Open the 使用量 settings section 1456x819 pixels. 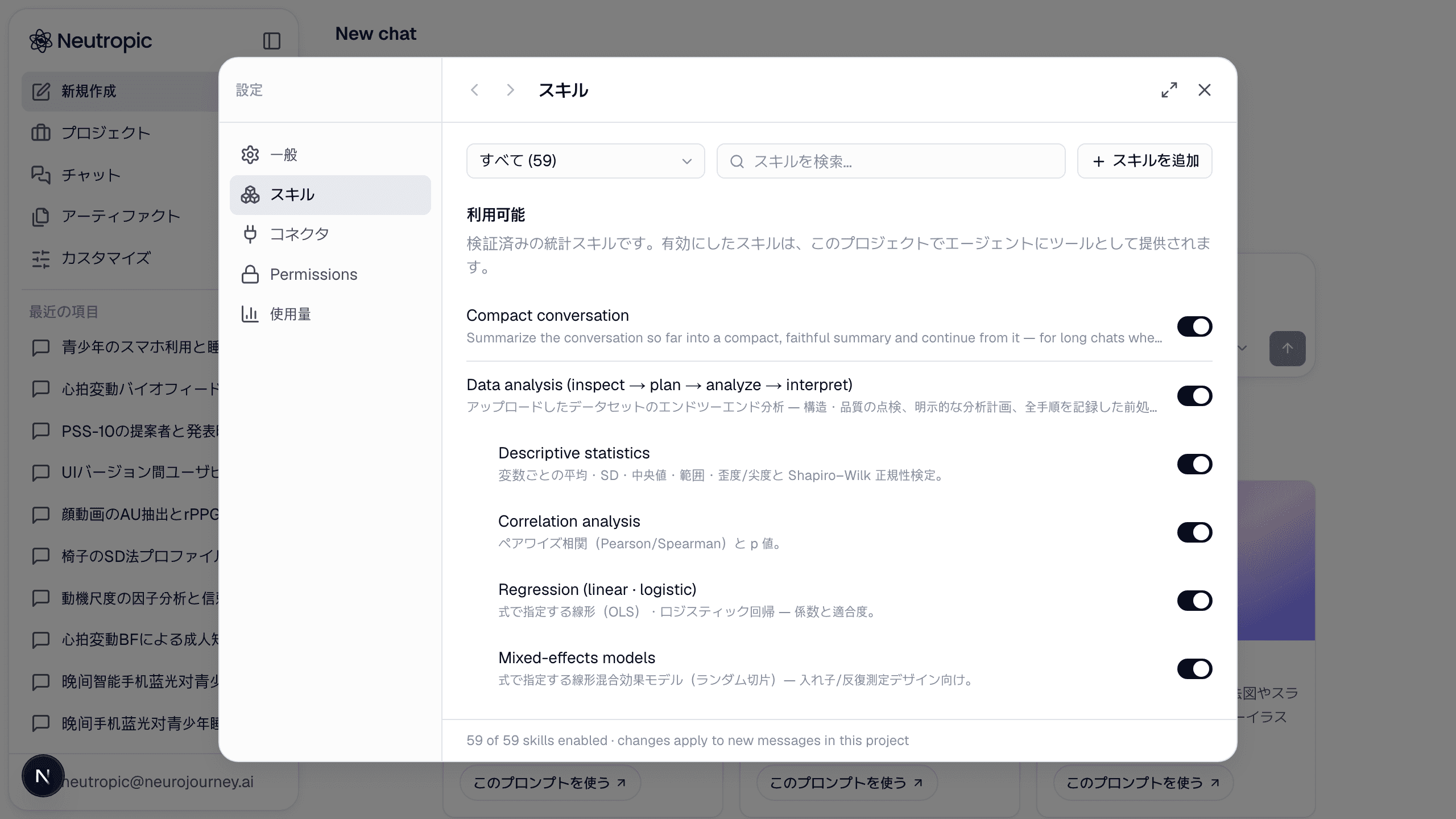(330, 314)
